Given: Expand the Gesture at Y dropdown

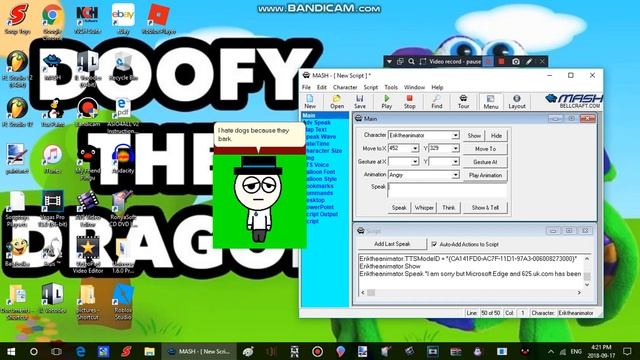Looking at the screenshot, I should pyautogui.click(x=455, y=162).
